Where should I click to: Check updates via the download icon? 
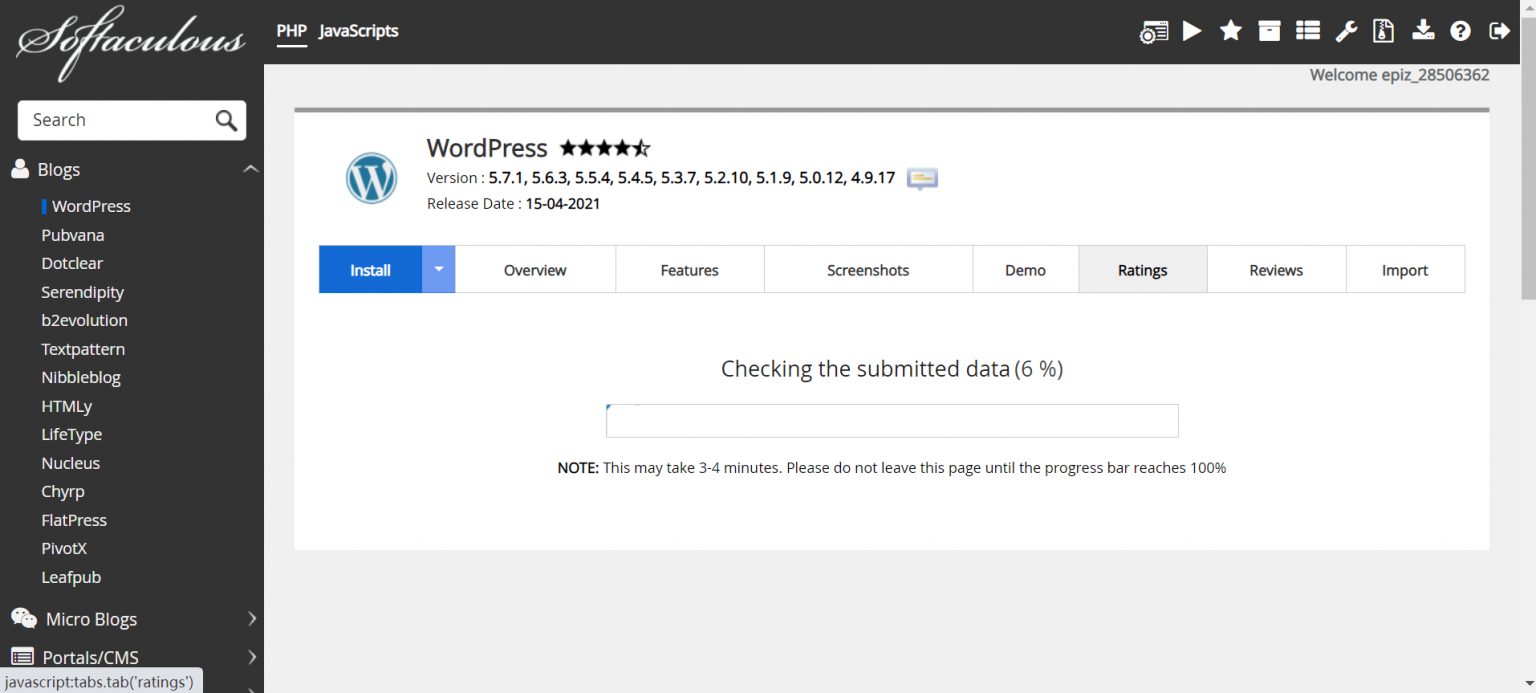pos(1423,31)
